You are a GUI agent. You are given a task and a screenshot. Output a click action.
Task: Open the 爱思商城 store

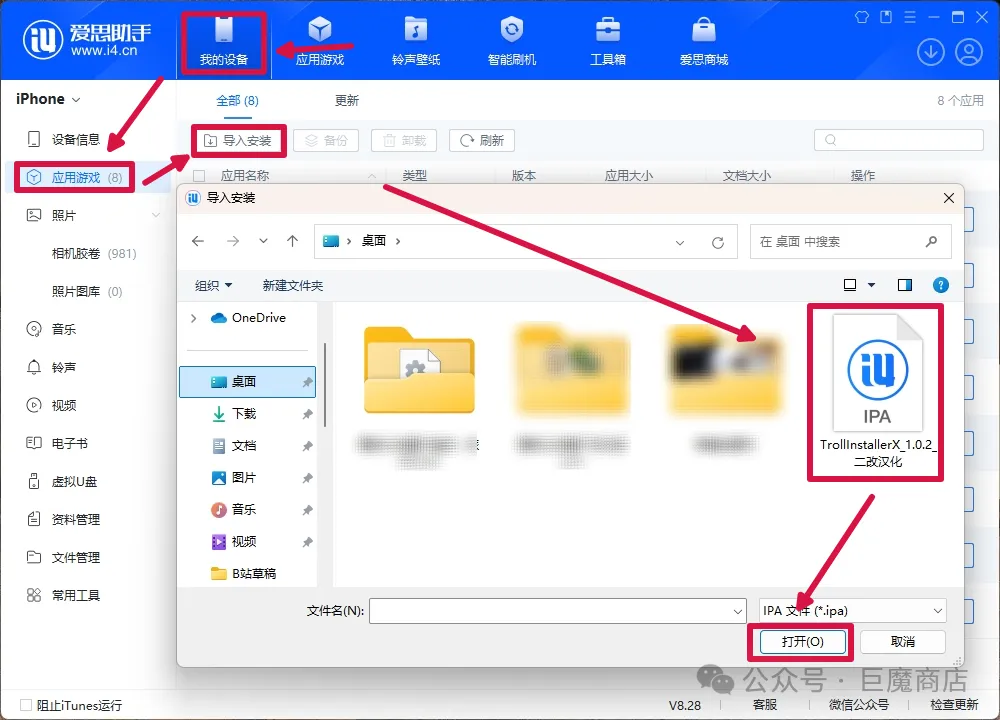(x=703, y=41)
